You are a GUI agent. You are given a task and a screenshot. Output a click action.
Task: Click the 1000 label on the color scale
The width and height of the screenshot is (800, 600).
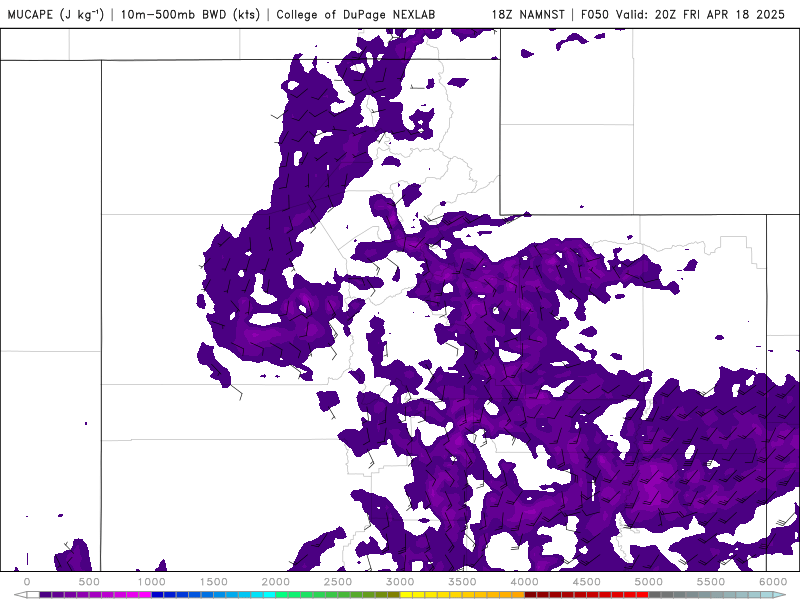(x=151, y=582)
